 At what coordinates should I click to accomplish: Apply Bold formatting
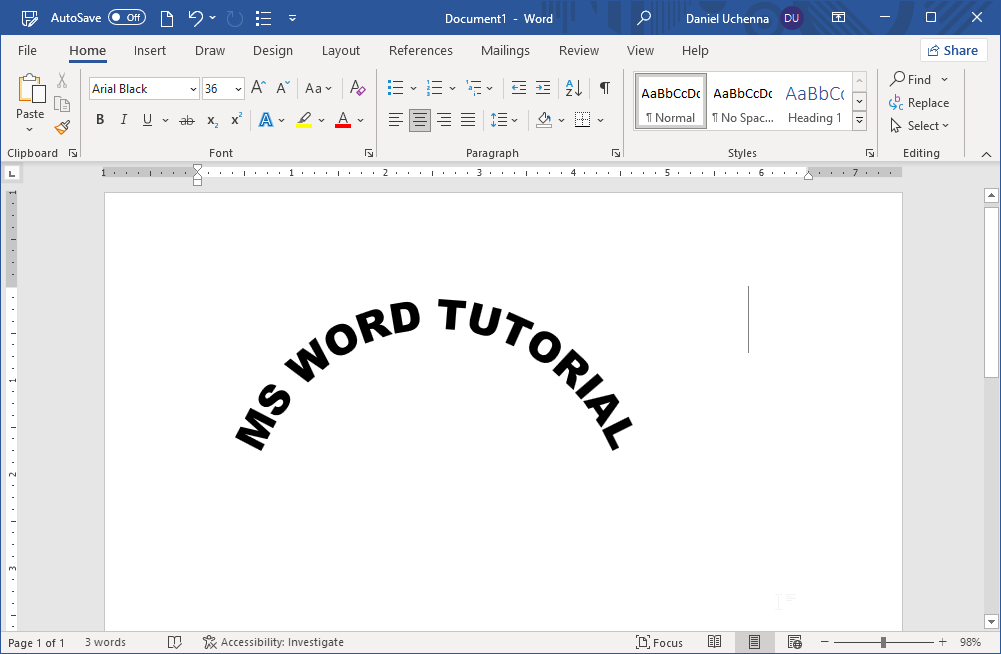[x=99, y=119]
